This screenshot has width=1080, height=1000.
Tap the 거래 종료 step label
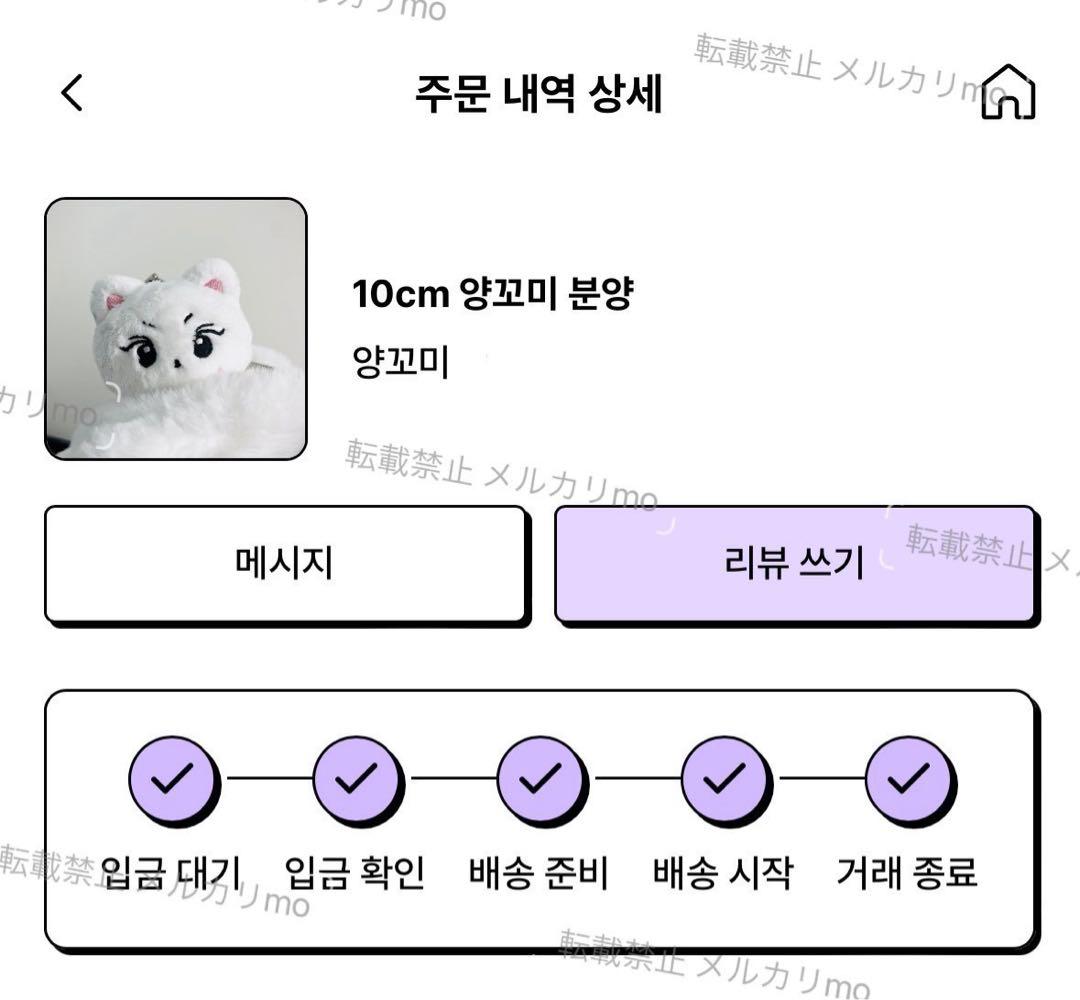click(x=907, y=872)
